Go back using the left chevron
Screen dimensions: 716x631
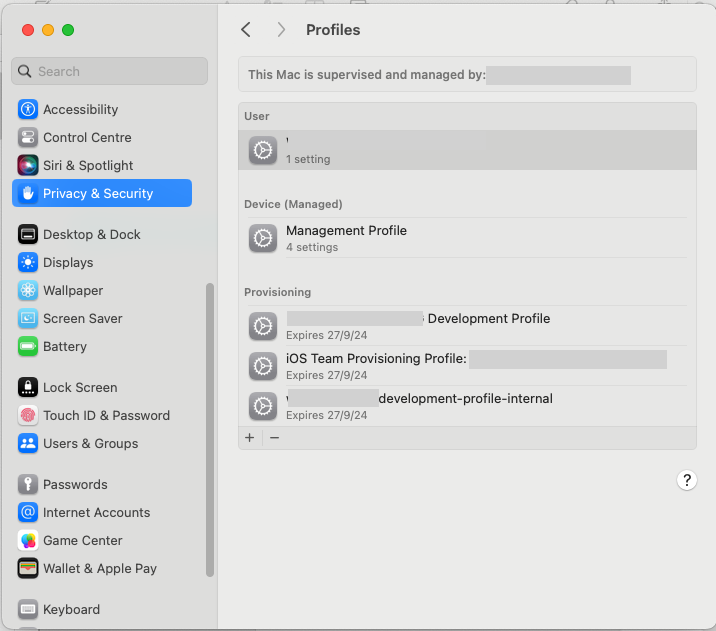[246, 30]
